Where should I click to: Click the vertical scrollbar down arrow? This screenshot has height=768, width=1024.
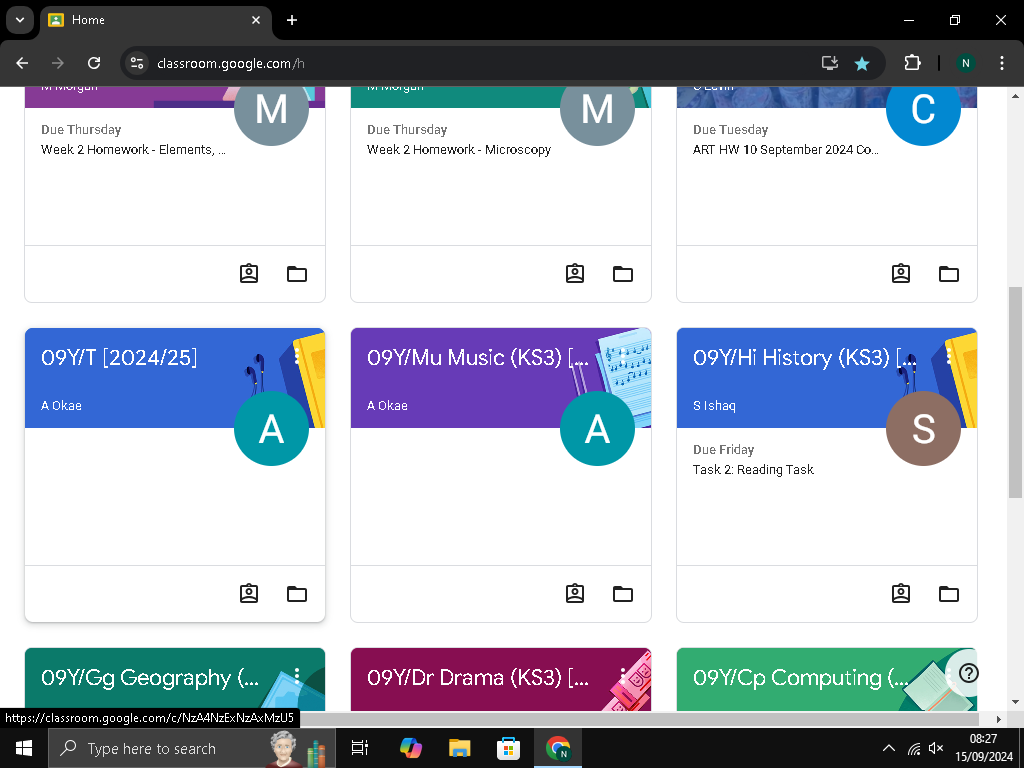point(1015,703)
